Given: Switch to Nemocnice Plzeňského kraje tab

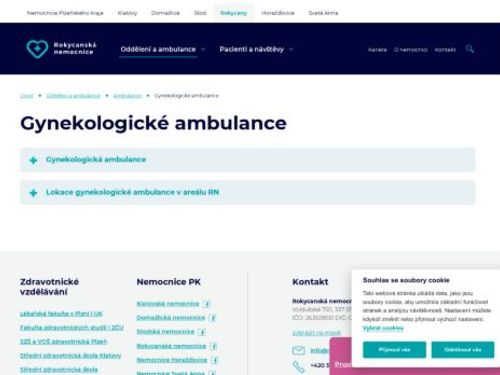Looking at the screenshot, I should click(x=65, y=13).
